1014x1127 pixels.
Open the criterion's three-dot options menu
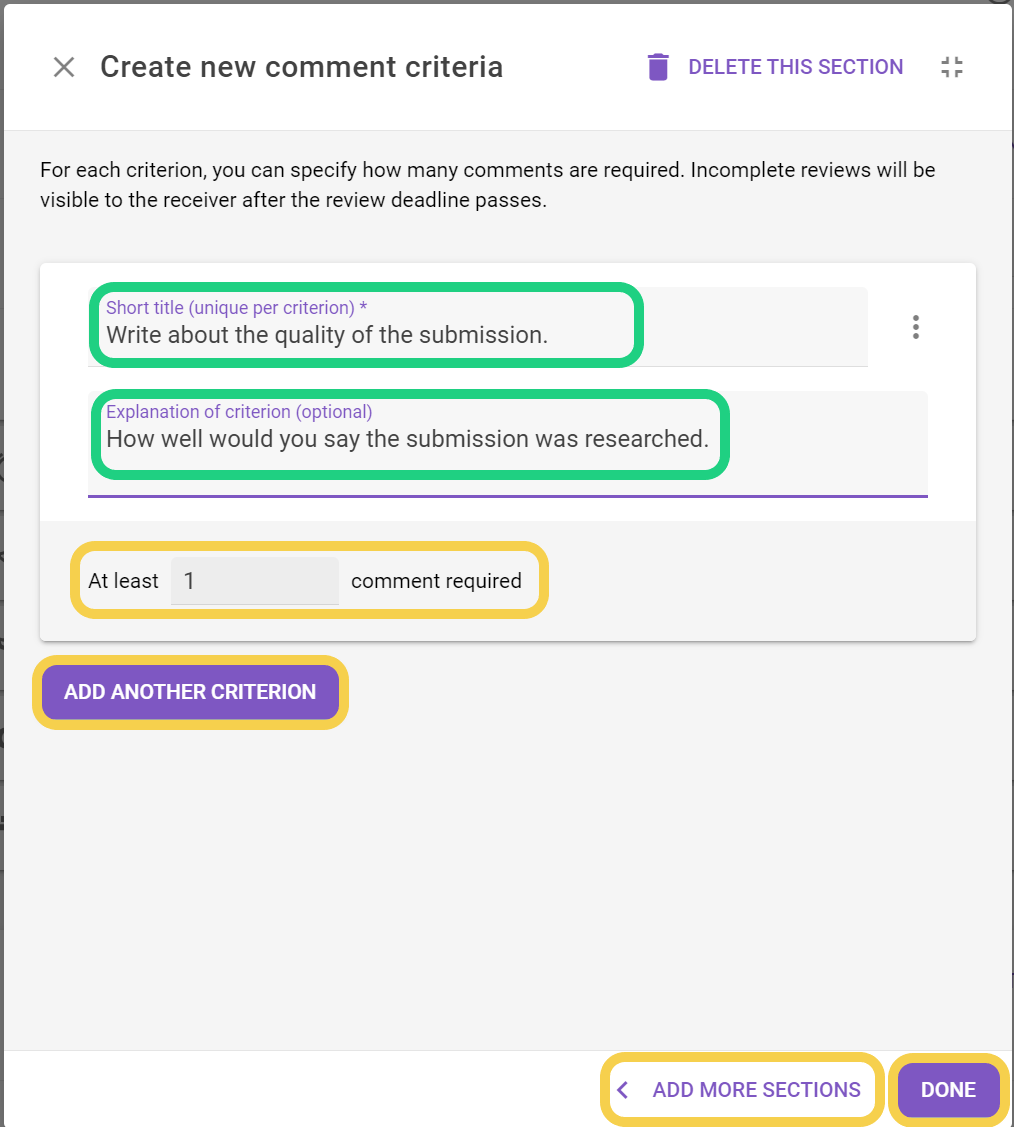point(915,327)
